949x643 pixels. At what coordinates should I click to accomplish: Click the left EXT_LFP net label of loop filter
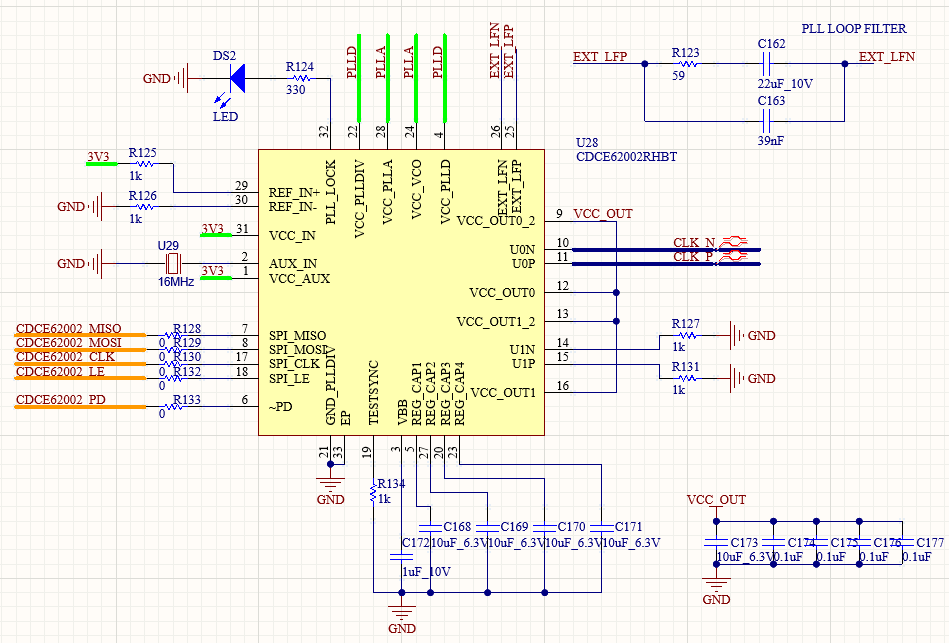click(600, 57)
